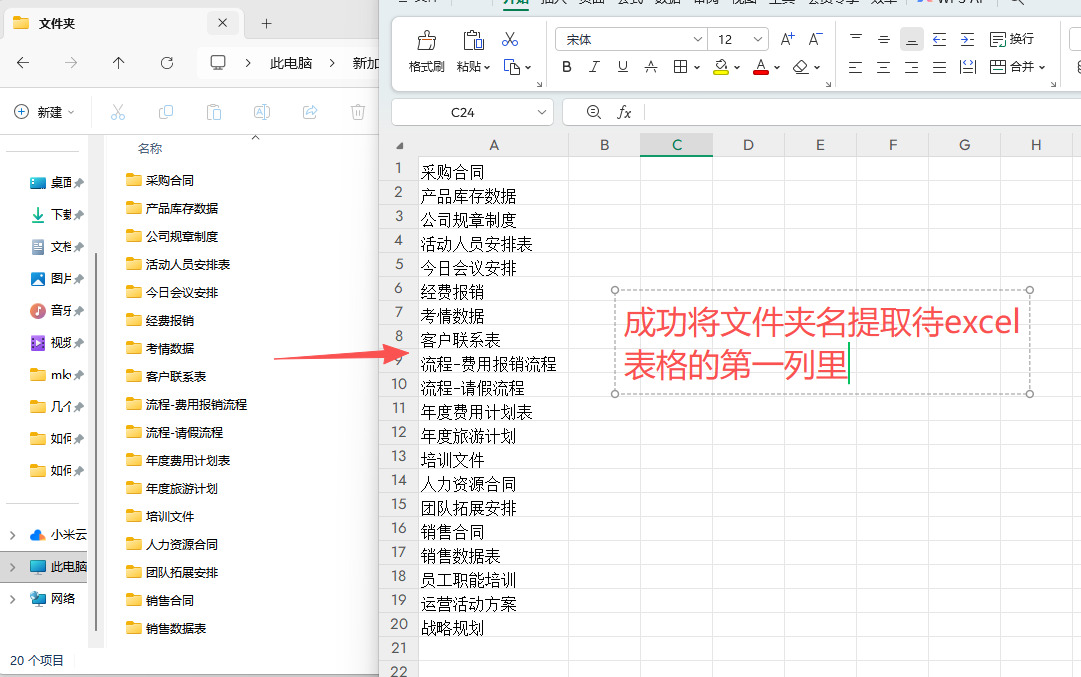Open the Merge (合并) dropdown arrow
The width and height of the screenshot is (1081, 677).
1042,68
